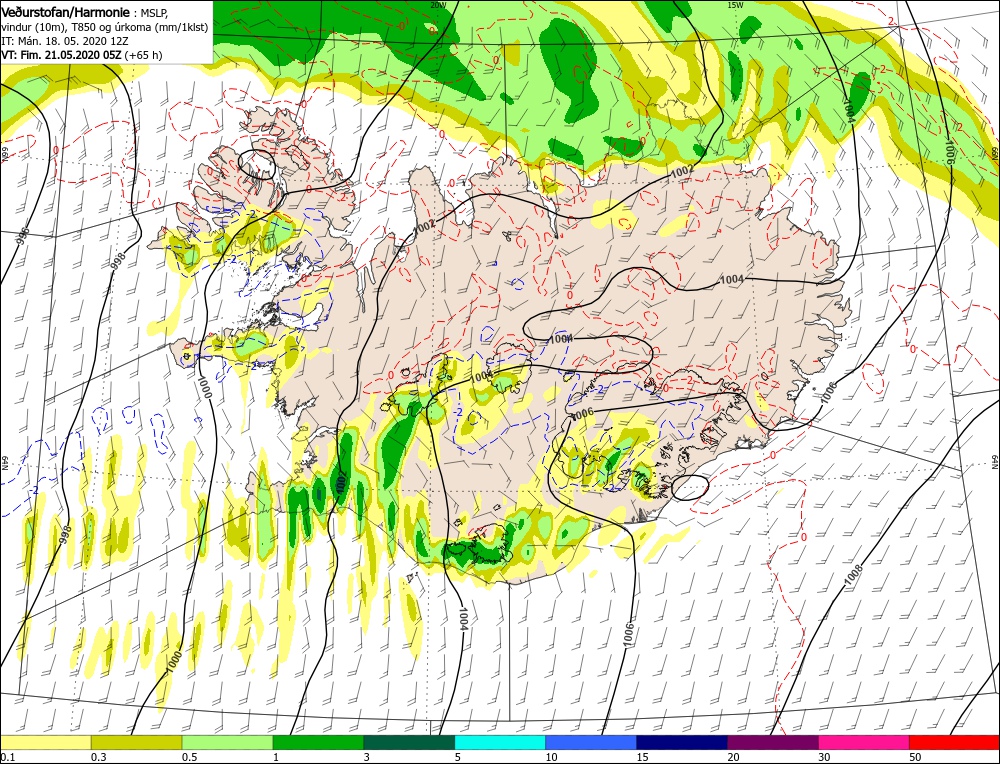Select the 'vindur (10m), T850 og úrkoma' line

105,27
